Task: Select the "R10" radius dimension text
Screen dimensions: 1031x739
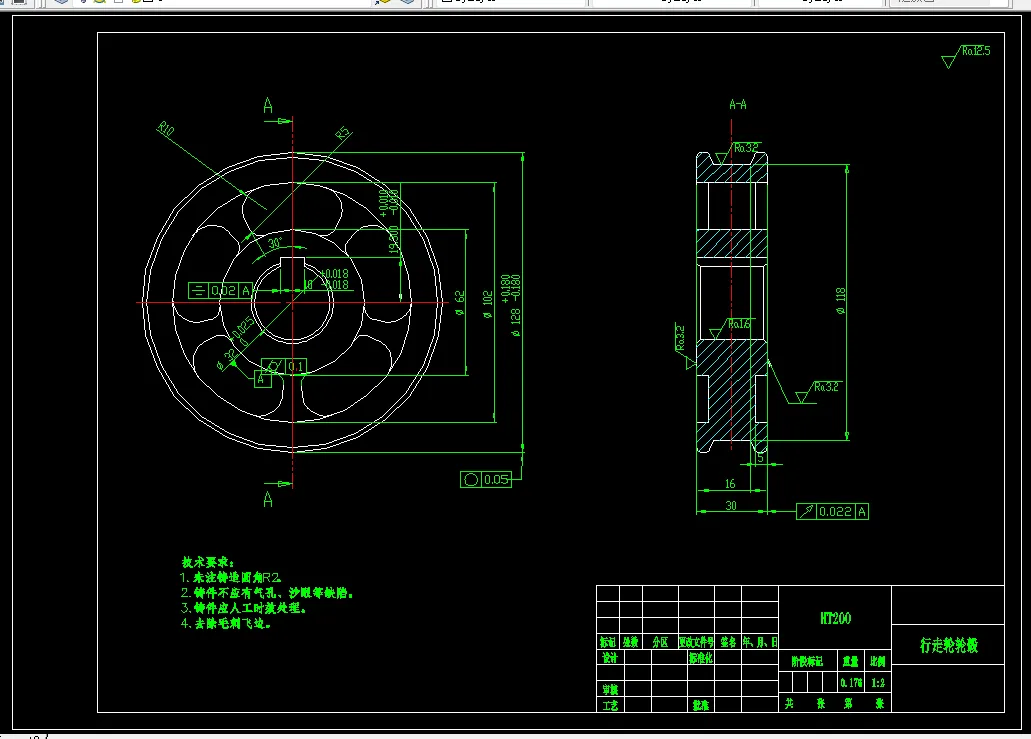Action: click(x=166, y=129)
